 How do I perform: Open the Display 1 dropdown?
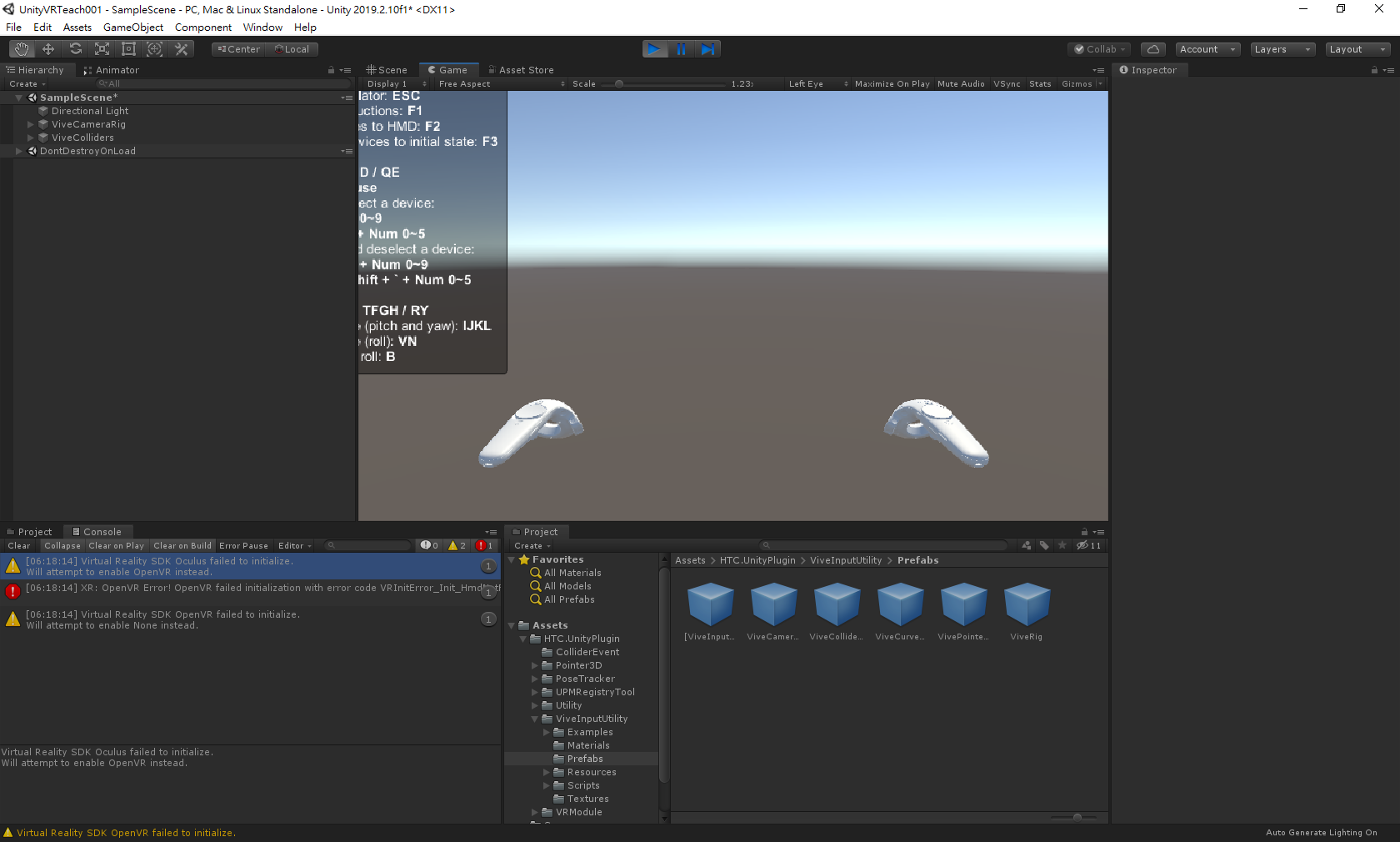(397, 83)
